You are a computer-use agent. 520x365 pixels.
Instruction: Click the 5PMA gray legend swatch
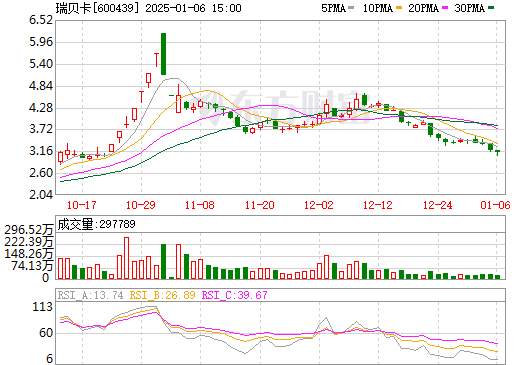click(351, 8)
